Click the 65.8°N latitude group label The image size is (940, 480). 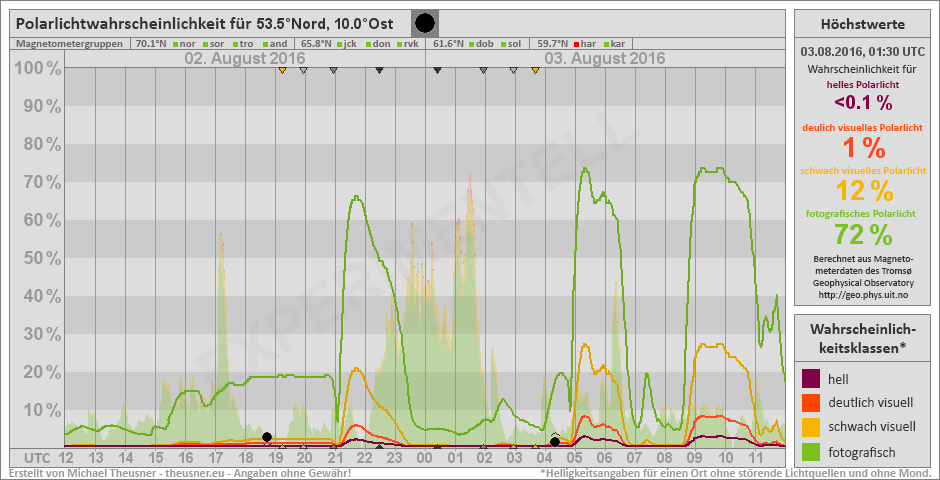pyautogui.click(x=316, y=44)
